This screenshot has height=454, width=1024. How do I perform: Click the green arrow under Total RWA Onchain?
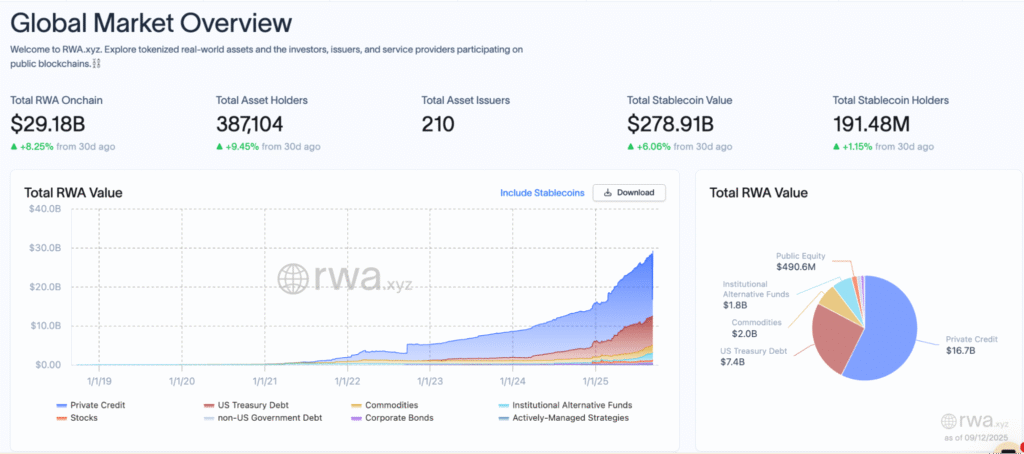(14, 147)
